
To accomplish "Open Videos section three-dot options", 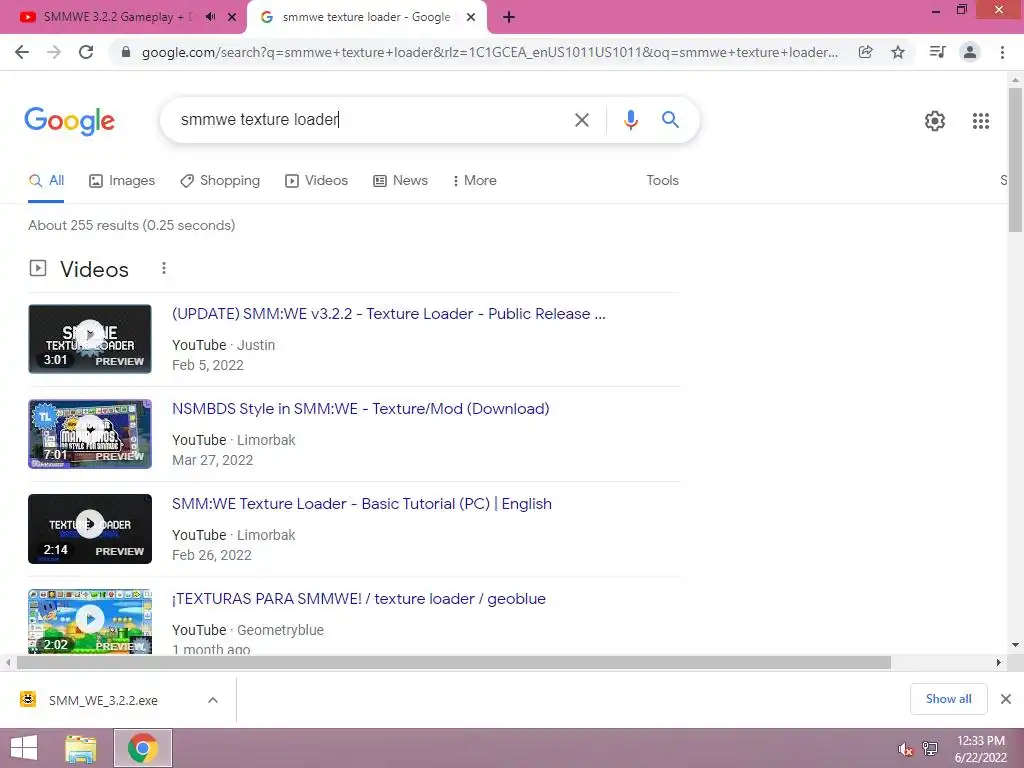I will (x=164, y=268).
